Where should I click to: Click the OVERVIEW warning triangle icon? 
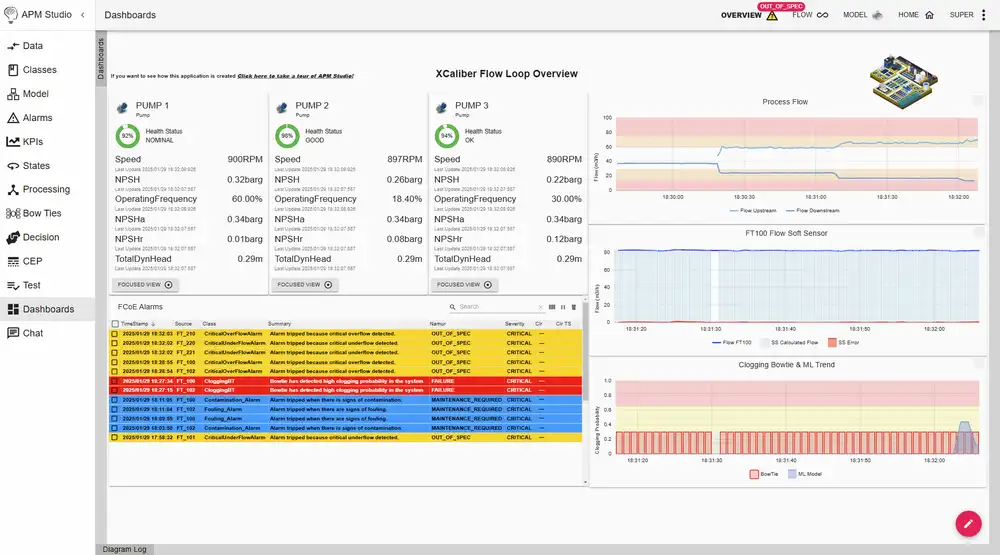772,15
